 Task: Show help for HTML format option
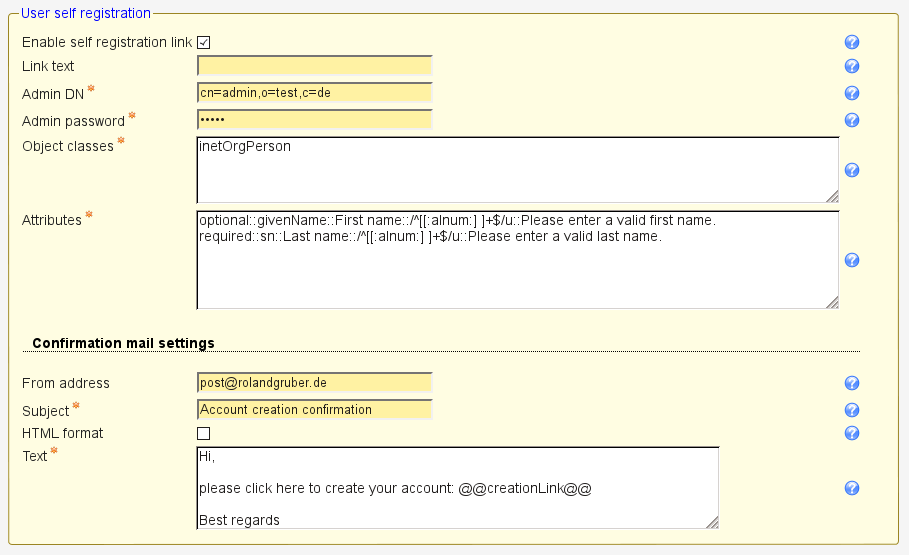click(x=852, y=433)
